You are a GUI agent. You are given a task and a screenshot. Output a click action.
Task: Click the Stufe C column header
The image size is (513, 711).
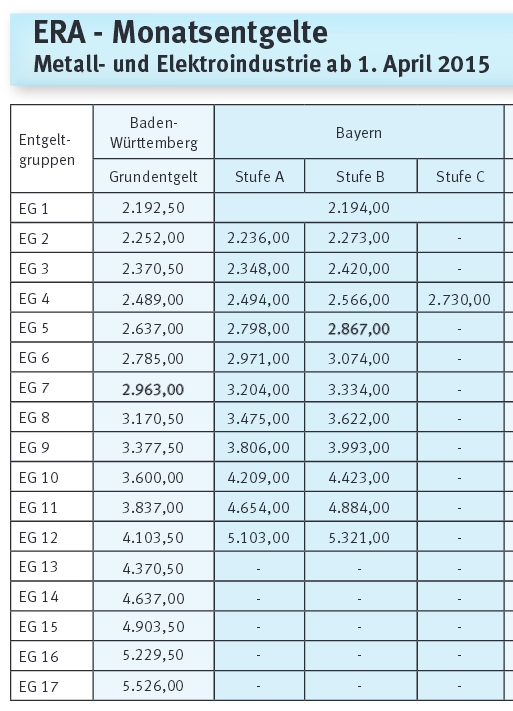click(x=460, y=176)
